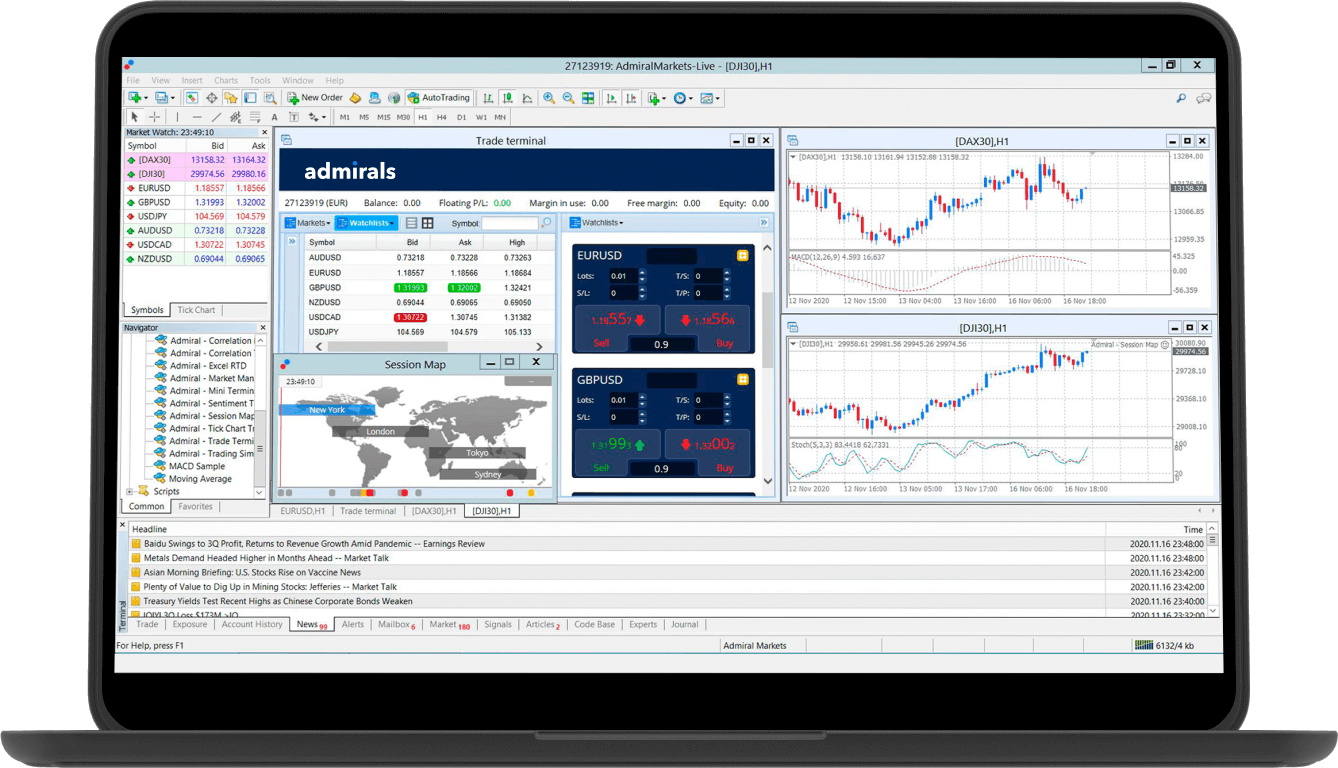Click the Symbol input field

pos(510,223)
